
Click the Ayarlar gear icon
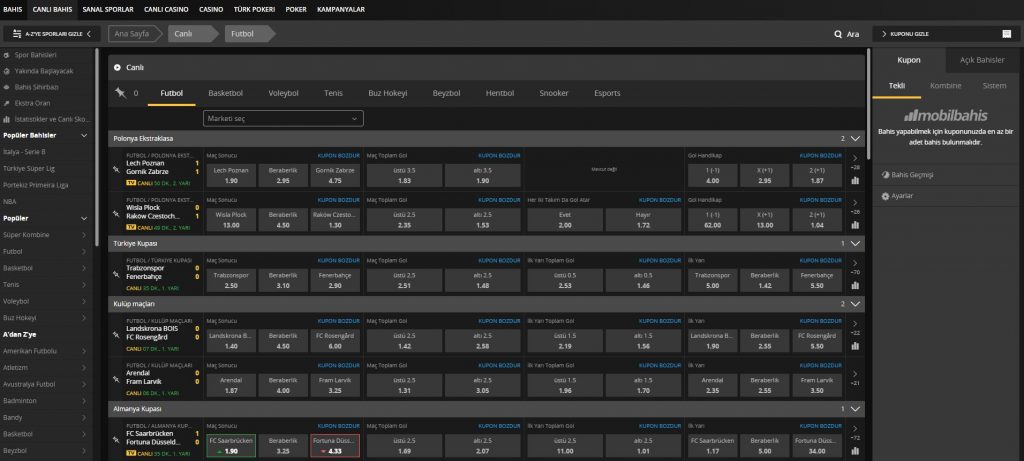(x=886, y=196)
